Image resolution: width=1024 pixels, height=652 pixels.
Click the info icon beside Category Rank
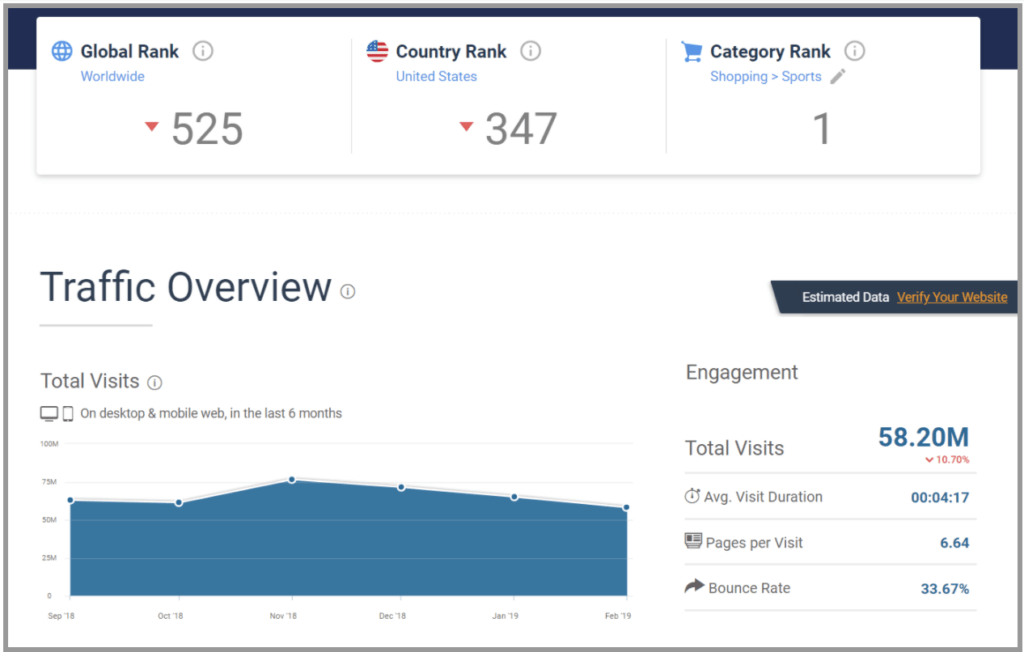tap(854, 51)
